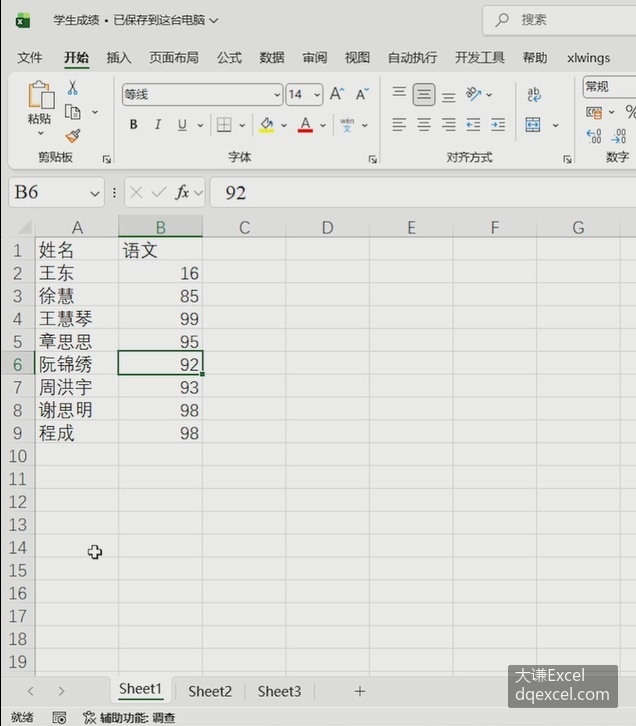
Task: Click the Decrease Indent icon
Action: pyautogui.click(x=473, y=125)
